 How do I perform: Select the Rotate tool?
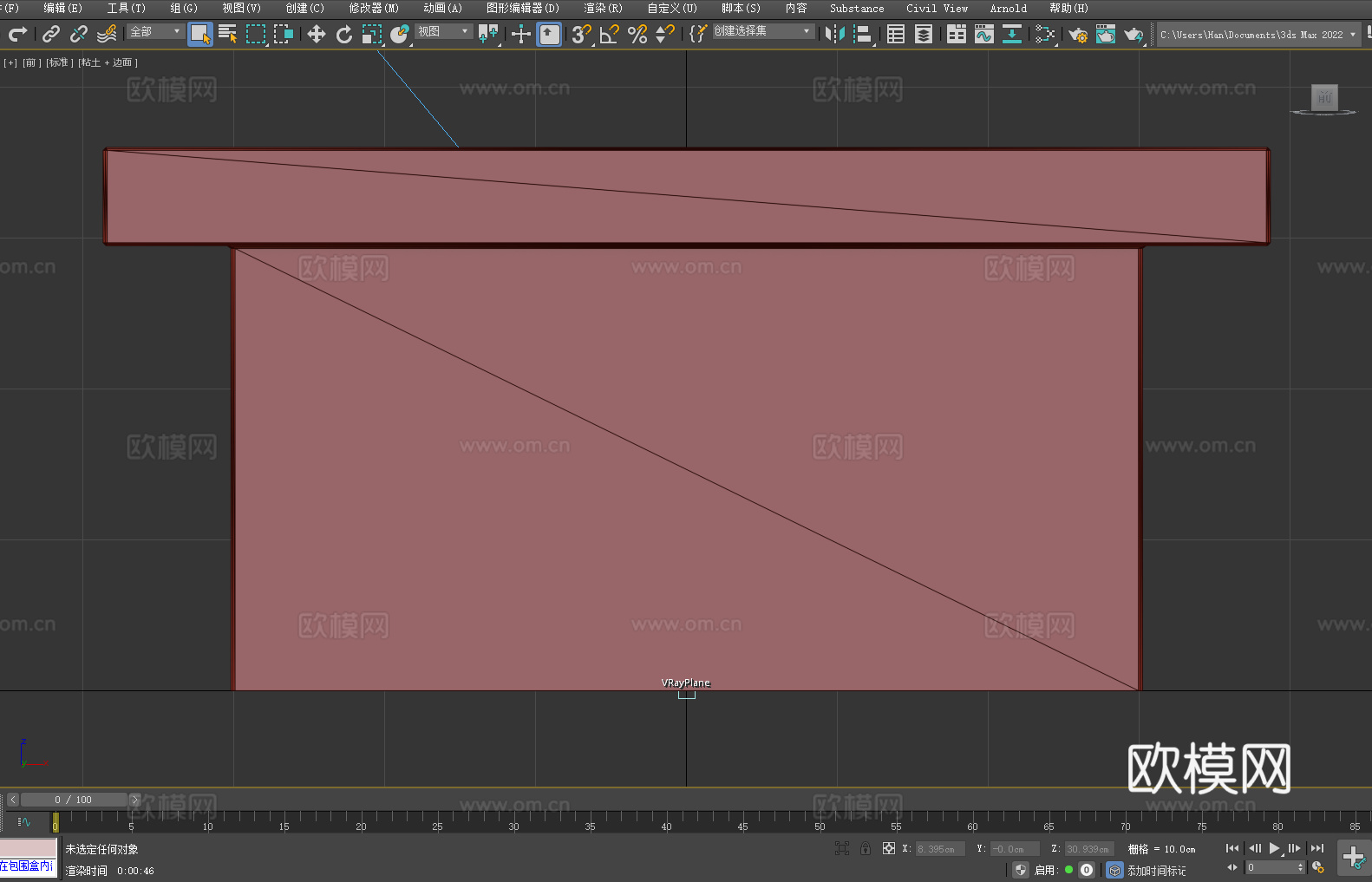point(344,34)
